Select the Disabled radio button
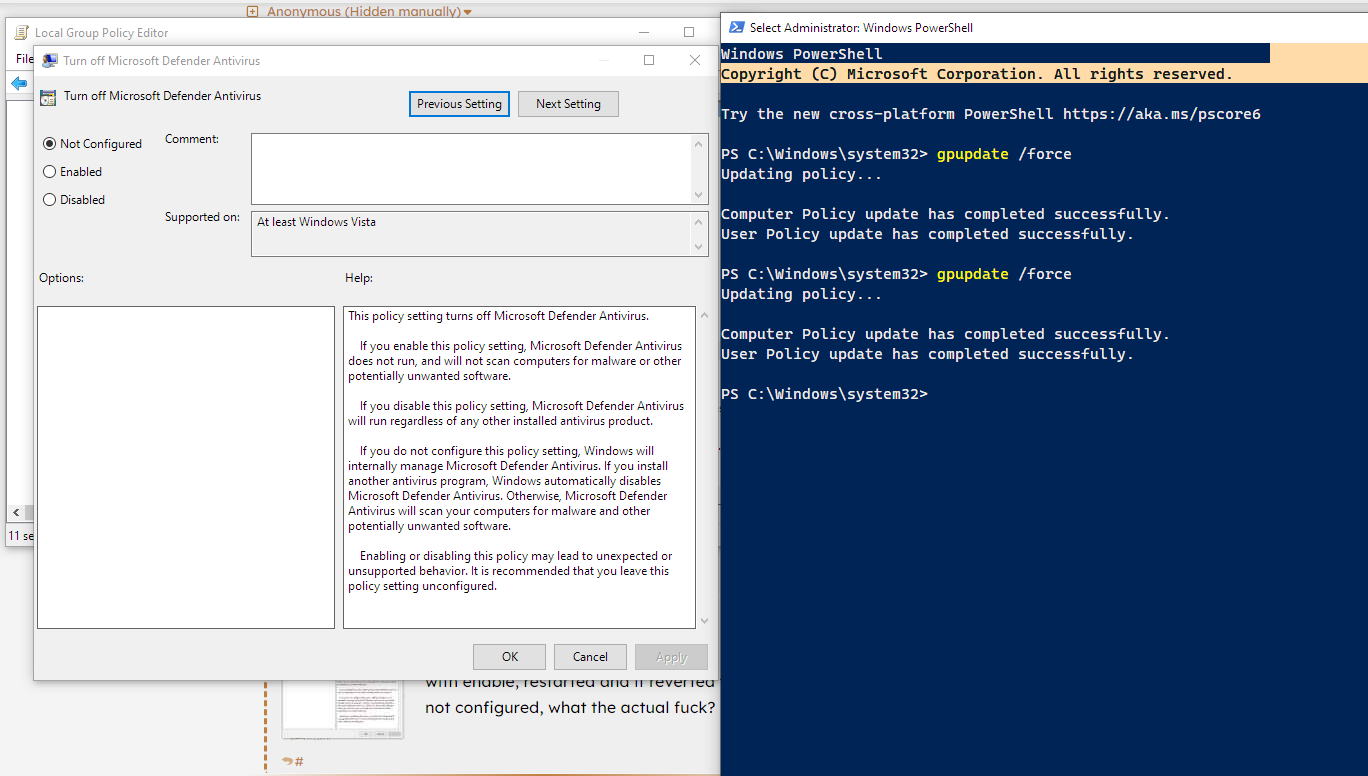This screenshot has width=1368, height=776. tap(50, 200)
